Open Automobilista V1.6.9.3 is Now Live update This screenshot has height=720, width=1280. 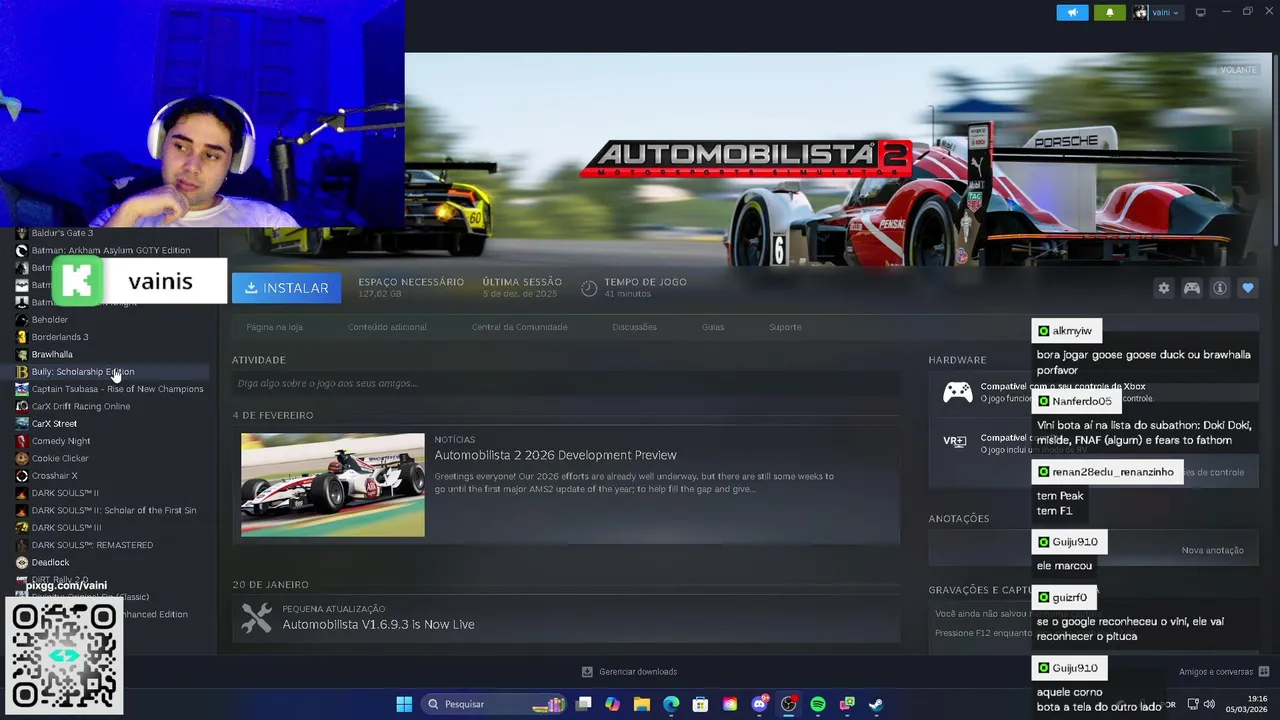378,624
